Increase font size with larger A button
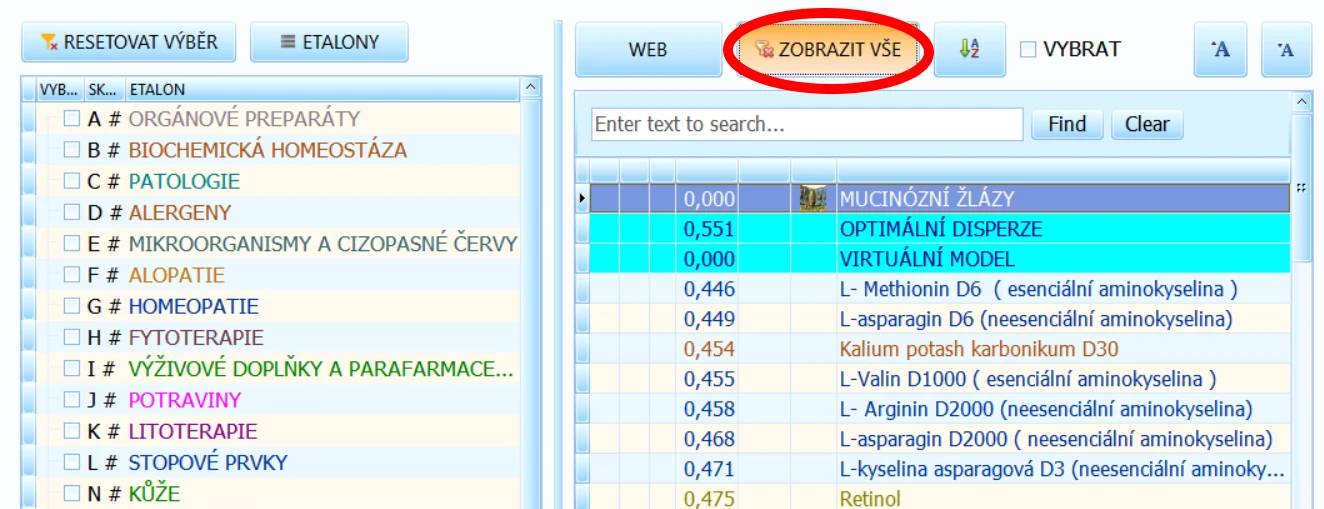 click(x=1220, y=49)
